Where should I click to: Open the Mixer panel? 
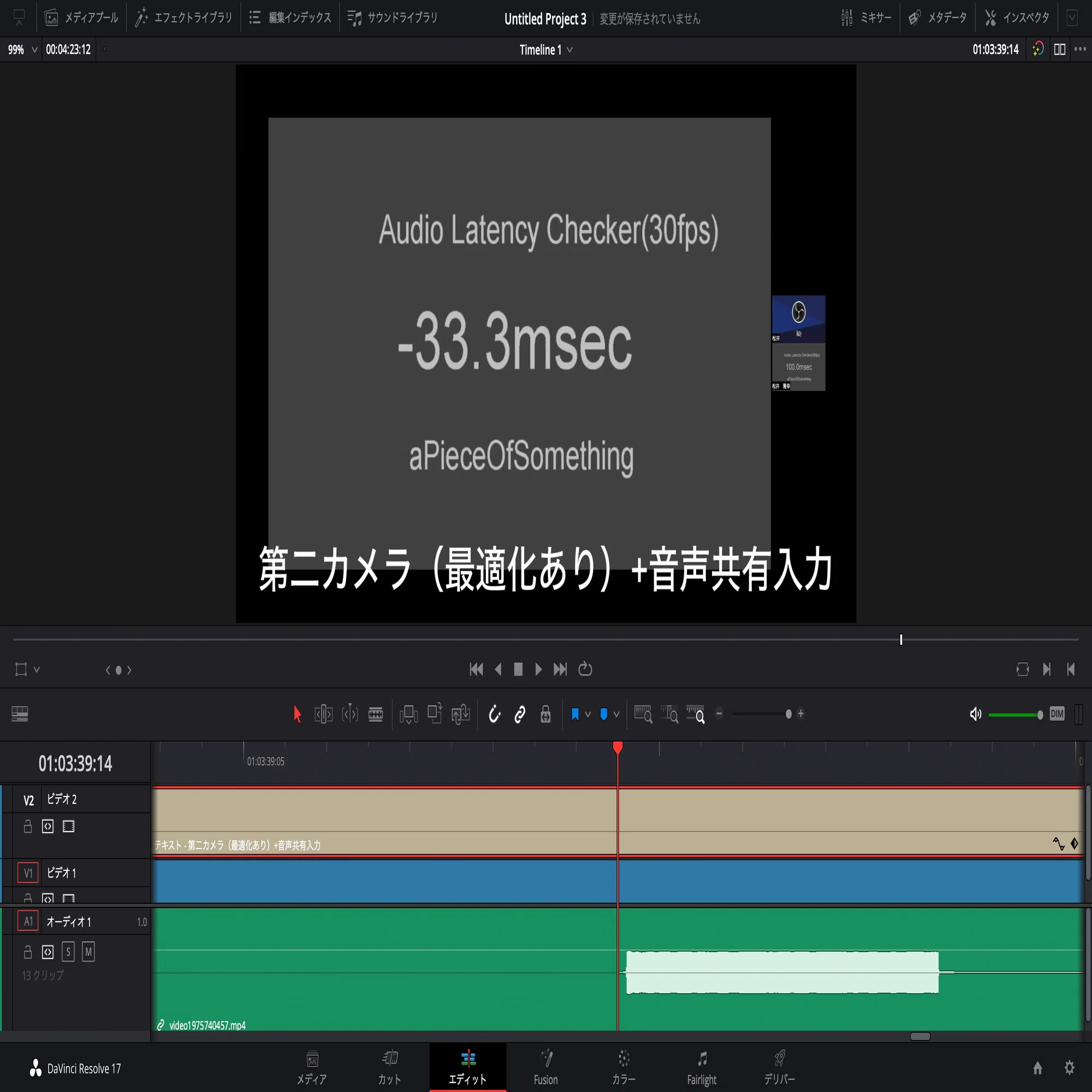pos(865,18)
